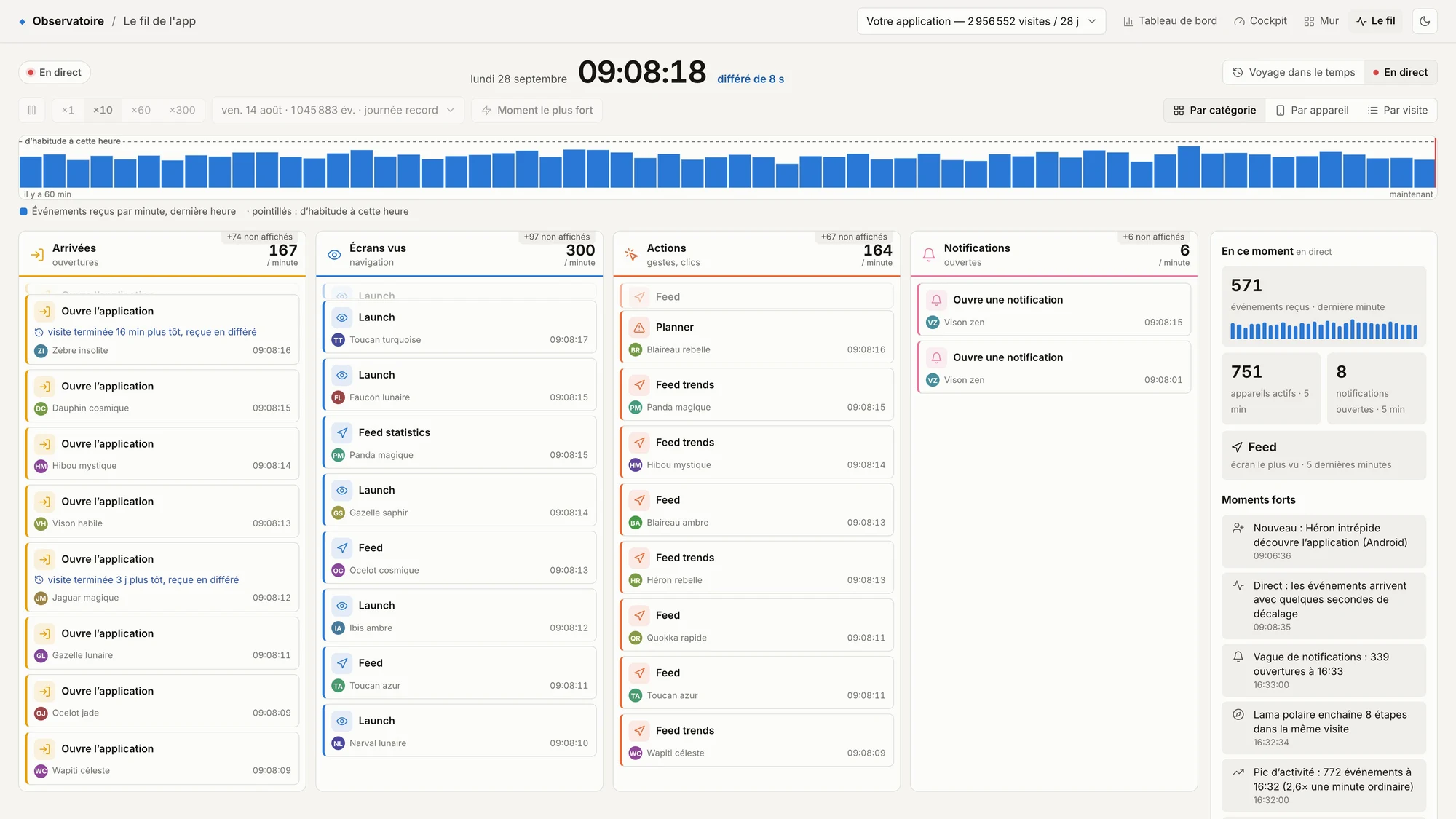1456x819 pixels.
Task: Open 'visite terminée 16 min plus tôt' link
Action: click(x=152, y=332)
